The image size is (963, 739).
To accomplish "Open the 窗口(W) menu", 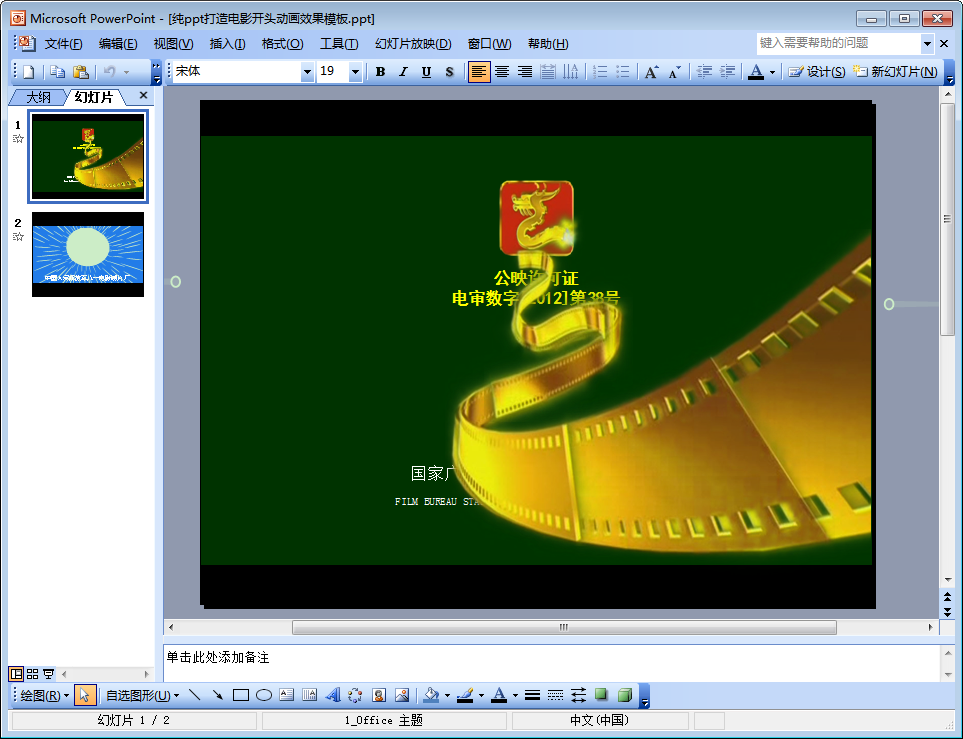I will pyautogui.click(x=489, y=44).
